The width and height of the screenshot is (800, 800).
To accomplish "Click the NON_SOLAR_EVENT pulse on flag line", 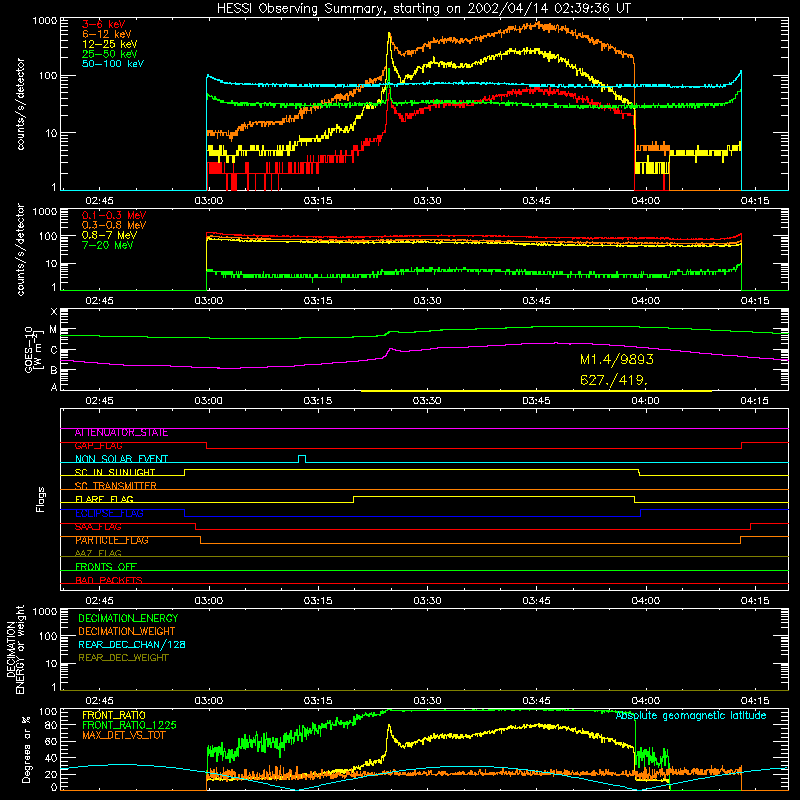I will (x=302, y=458).
